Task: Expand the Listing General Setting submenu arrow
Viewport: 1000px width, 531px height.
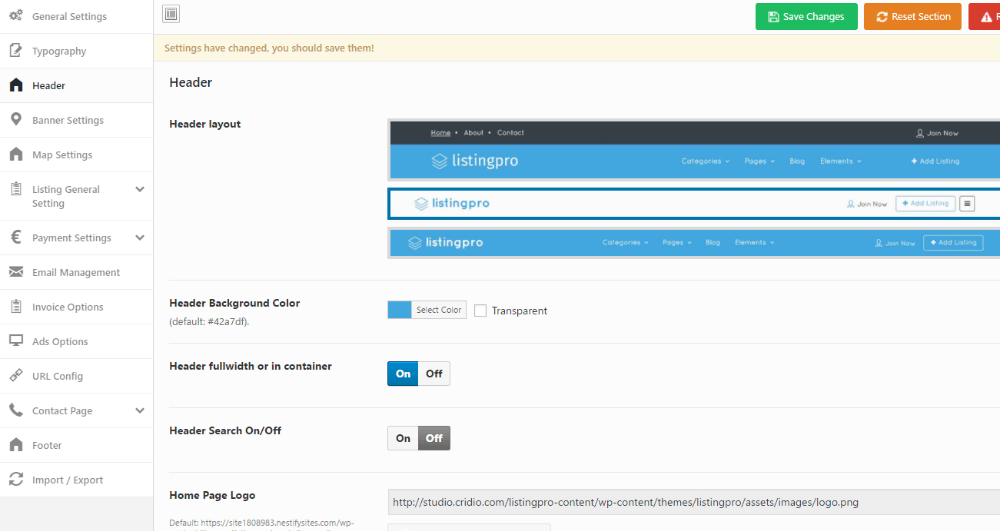Action: coord(140,189)
